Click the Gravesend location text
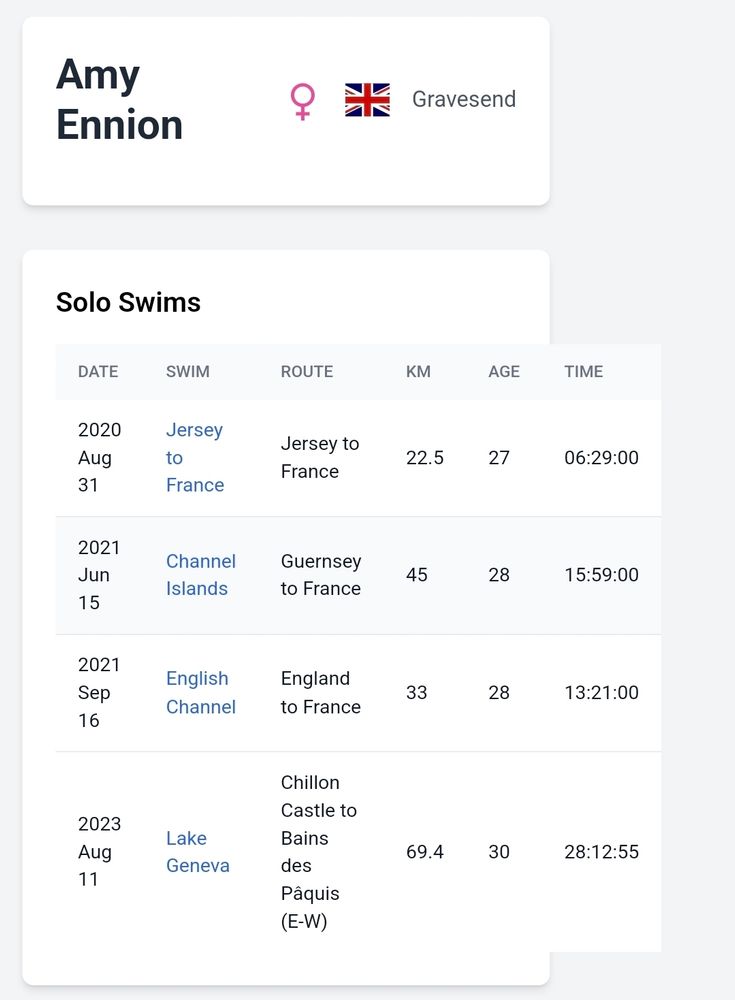Viewport: 735px width, 1000px height. point(464,100)
